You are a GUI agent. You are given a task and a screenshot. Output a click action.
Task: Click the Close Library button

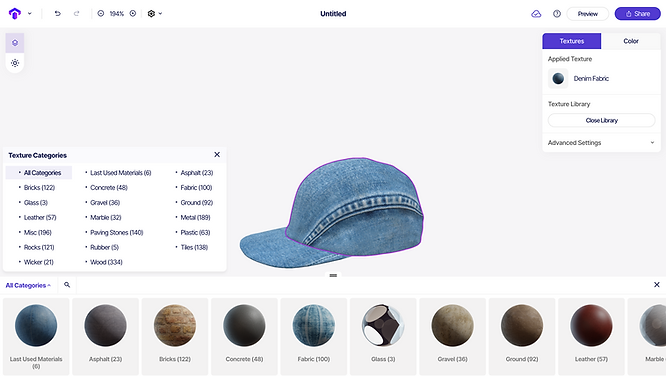coord(601,120)
